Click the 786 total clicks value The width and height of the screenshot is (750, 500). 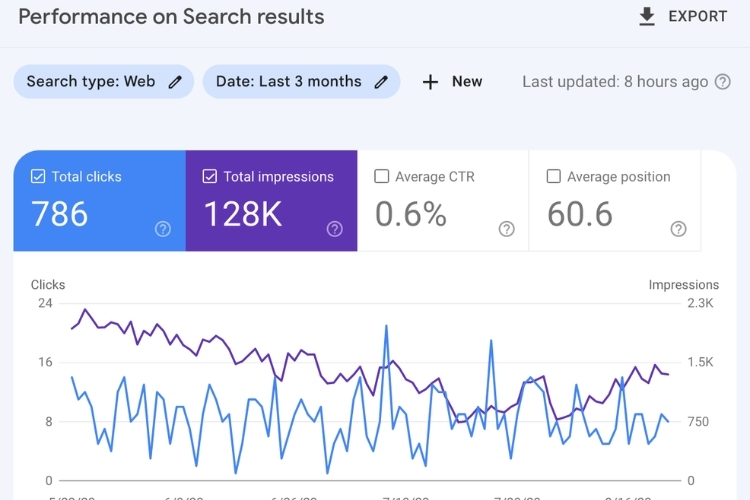(59, 214)
